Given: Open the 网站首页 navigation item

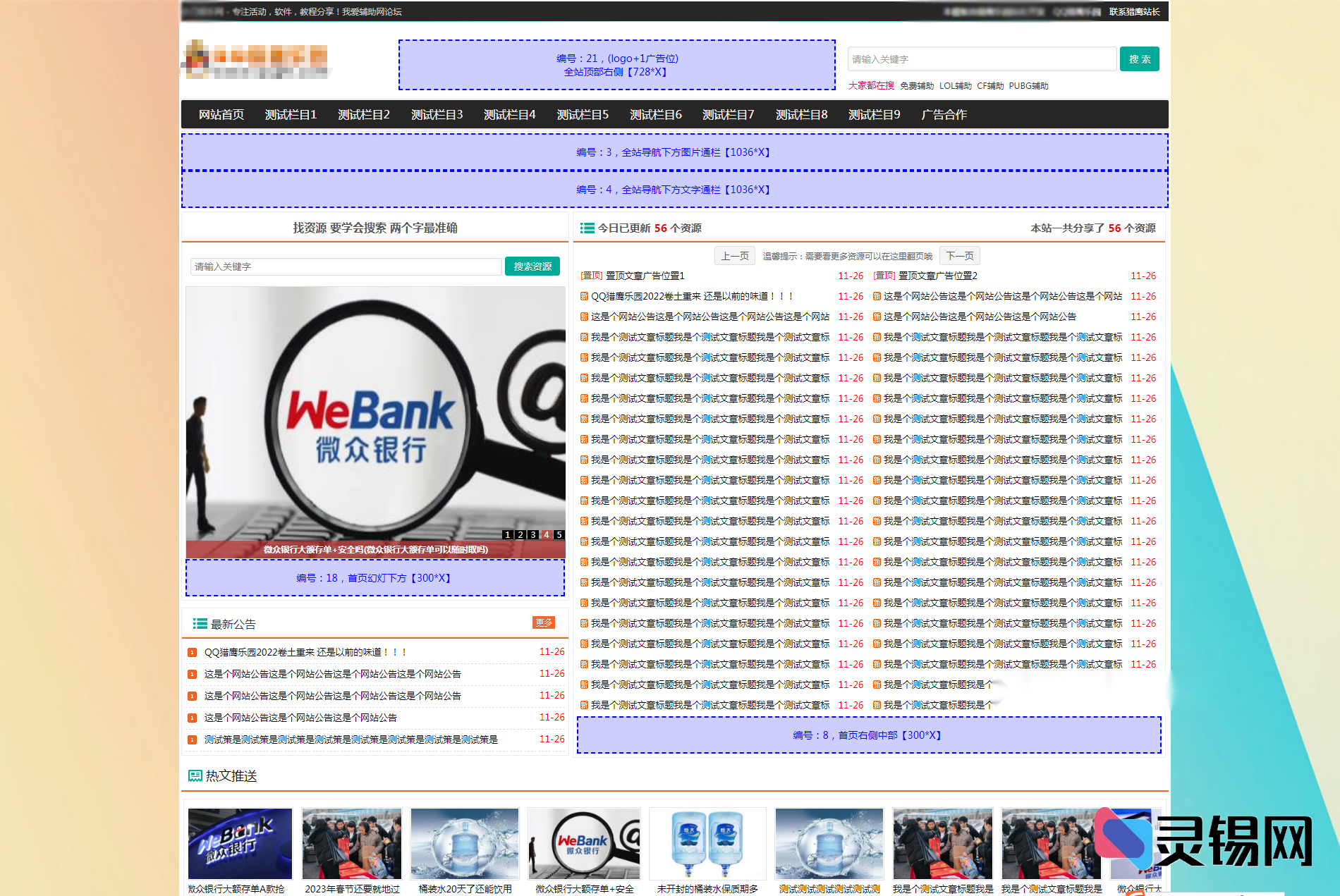Looking at the screenshot, I should [221, 114].
